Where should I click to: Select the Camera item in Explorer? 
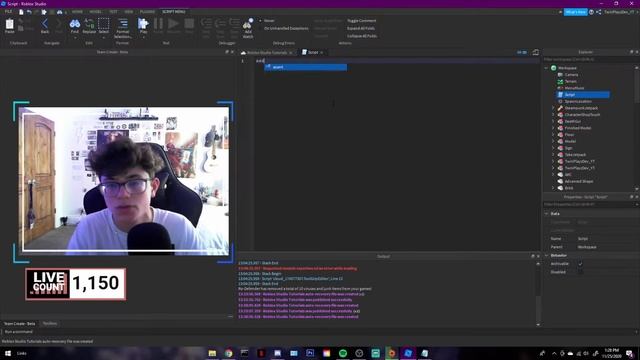571,75
